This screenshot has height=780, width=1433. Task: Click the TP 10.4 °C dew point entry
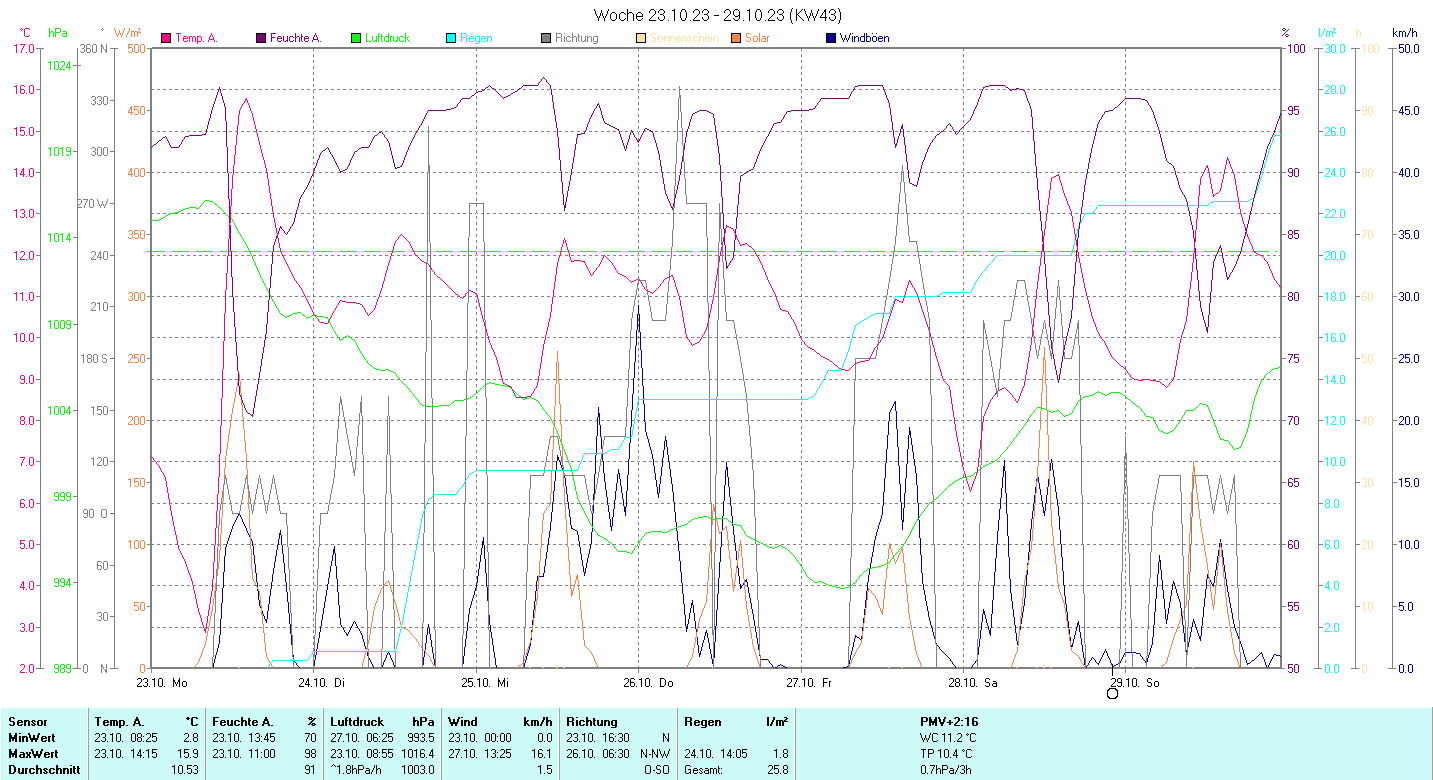tap(945, 754)
